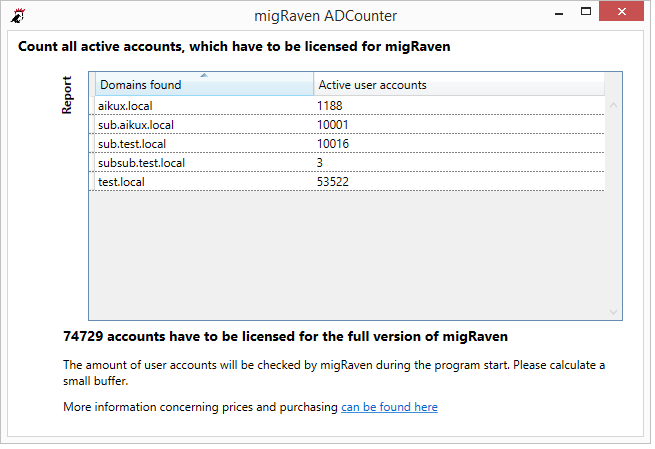Minimize the migRaven ADCounter window

pyautogui.click(x=559, y=13)
